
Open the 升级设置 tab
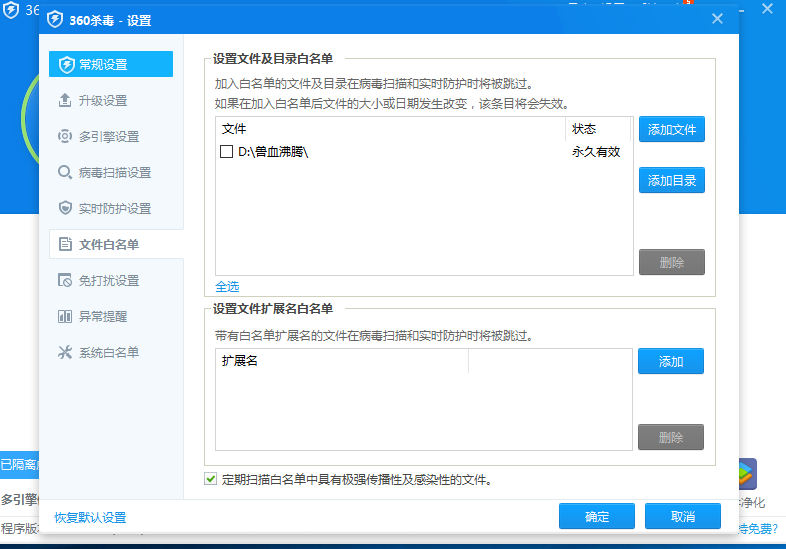103,101
